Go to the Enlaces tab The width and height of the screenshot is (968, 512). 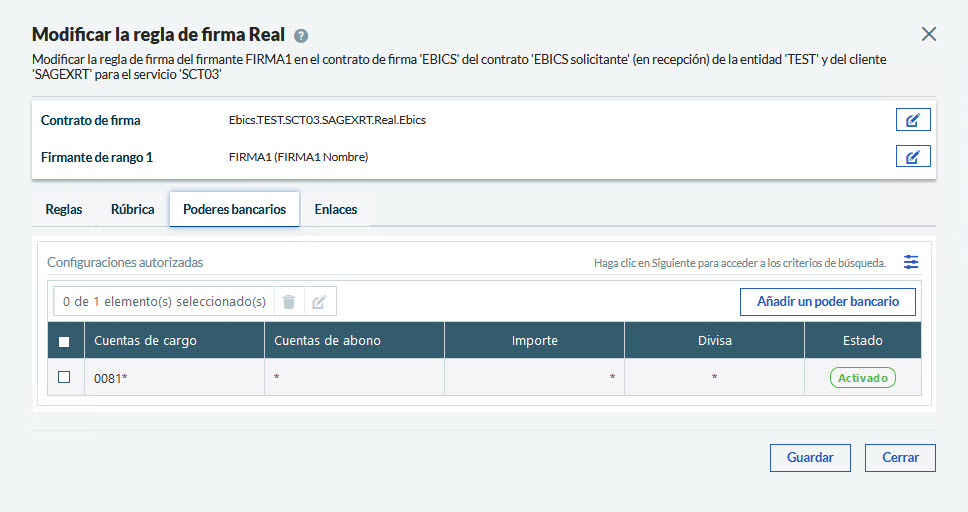point(336,210)
